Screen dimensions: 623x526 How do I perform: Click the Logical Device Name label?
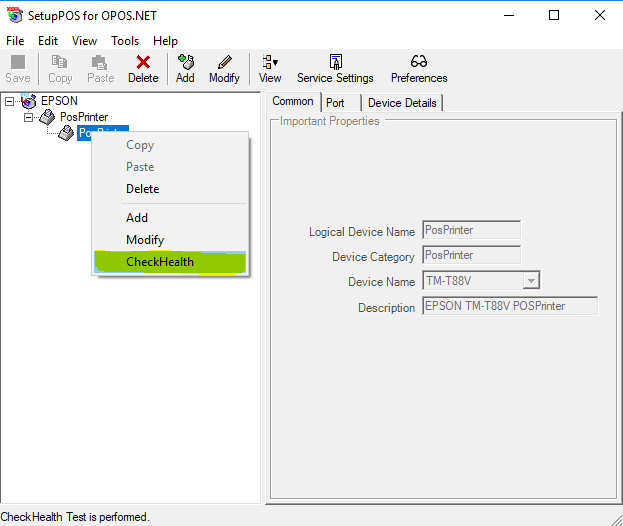362,232
